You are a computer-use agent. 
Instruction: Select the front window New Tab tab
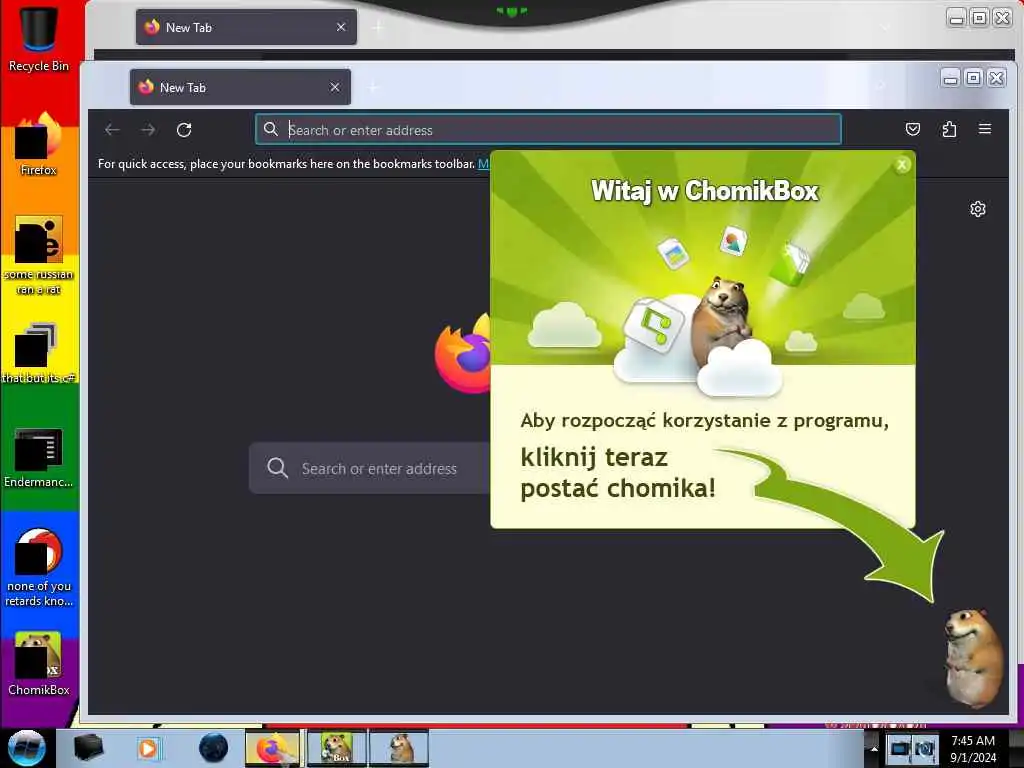tap(240, 87)
